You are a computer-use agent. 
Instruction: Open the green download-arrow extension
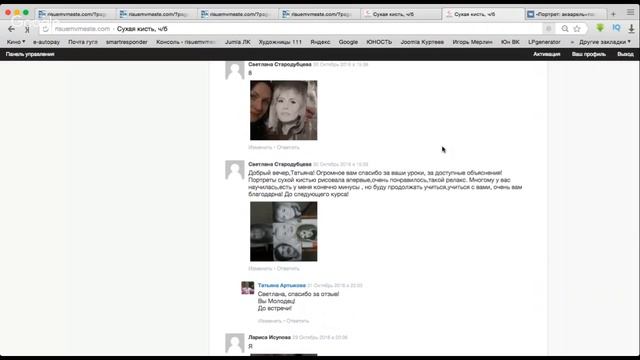point(600,28)
